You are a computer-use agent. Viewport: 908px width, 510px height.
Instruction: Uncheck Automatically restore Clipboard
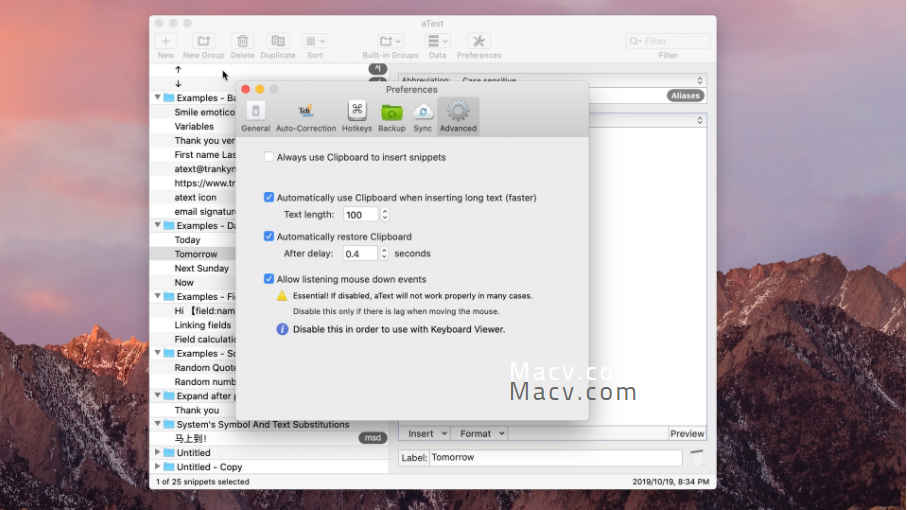[x=269, y=236]
